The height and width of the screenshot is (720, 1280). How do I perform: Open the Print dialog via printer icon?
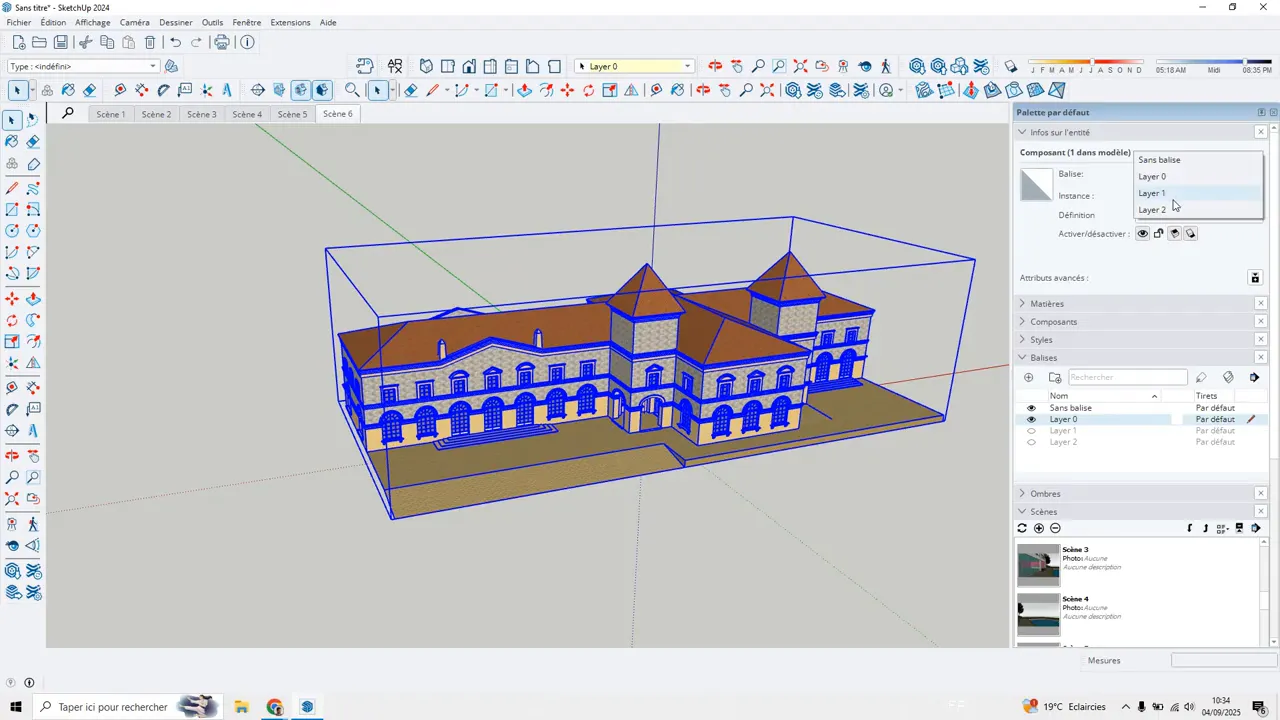pos(221,42)
